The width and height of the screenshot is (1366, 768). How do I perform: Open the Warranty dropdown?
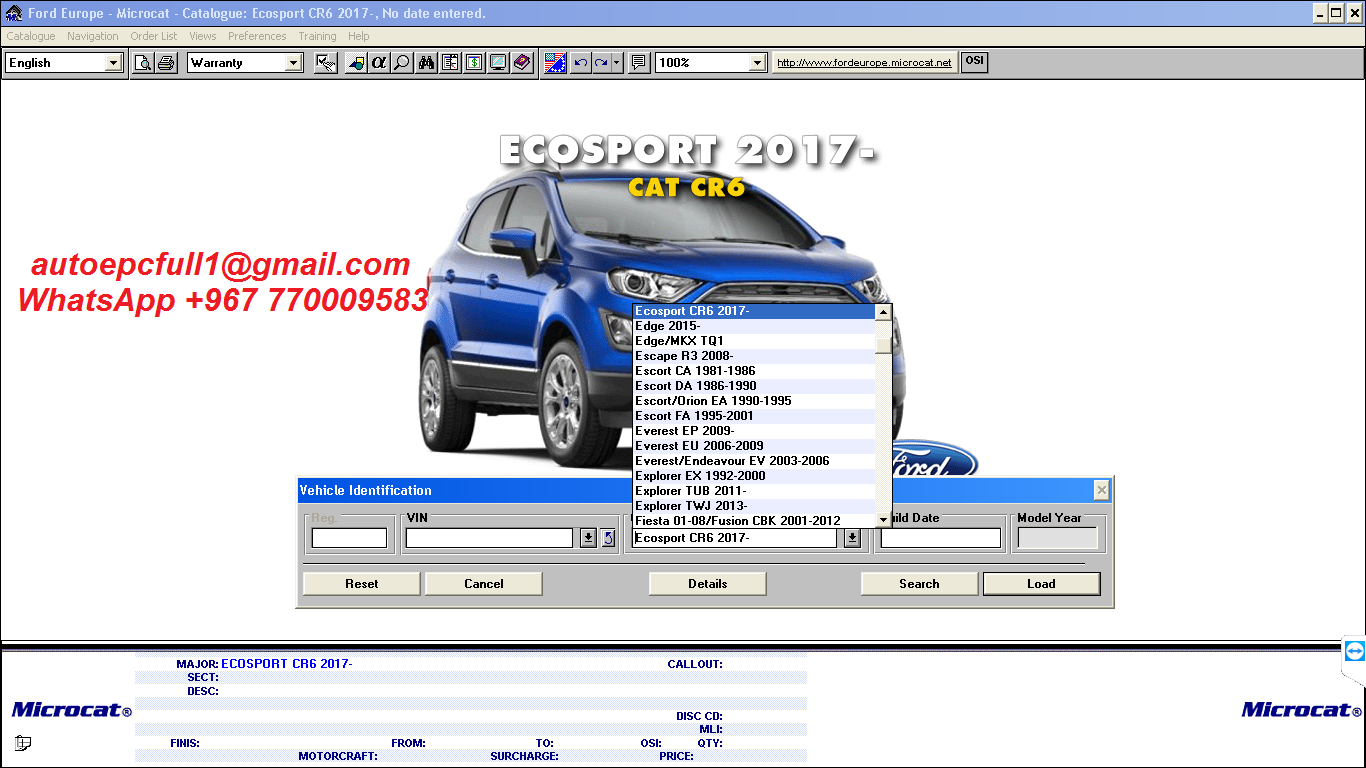pos(293,62)
